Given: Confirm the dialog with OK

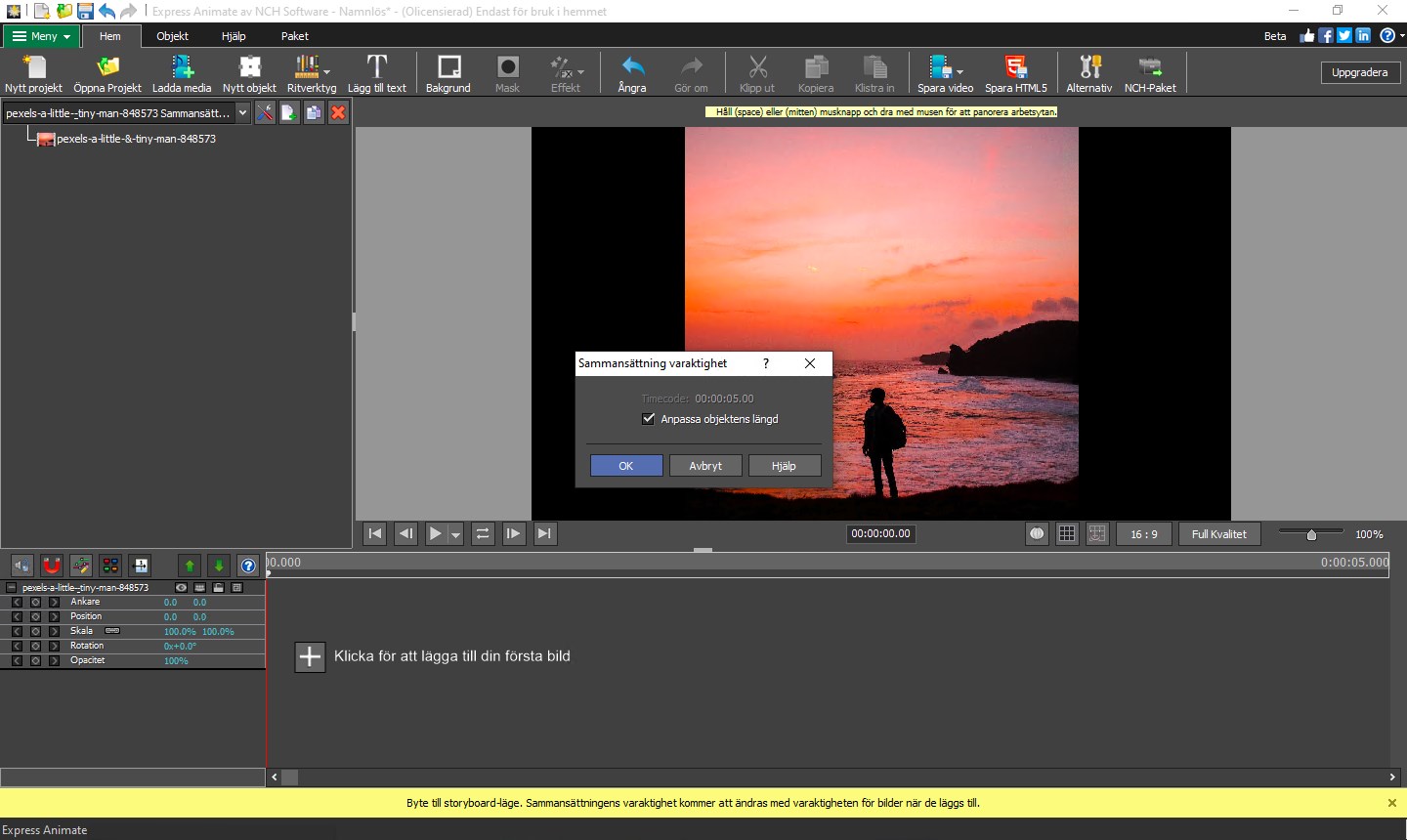Looking at the screenshot, I should pyautogui.click(x=626, y=466).
